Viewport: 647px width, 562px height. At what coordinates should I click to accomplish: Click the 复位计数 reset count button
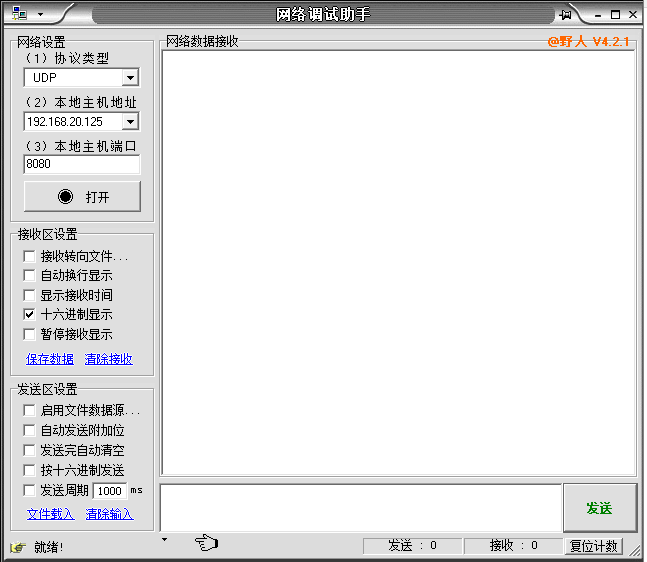click(593, 546)
